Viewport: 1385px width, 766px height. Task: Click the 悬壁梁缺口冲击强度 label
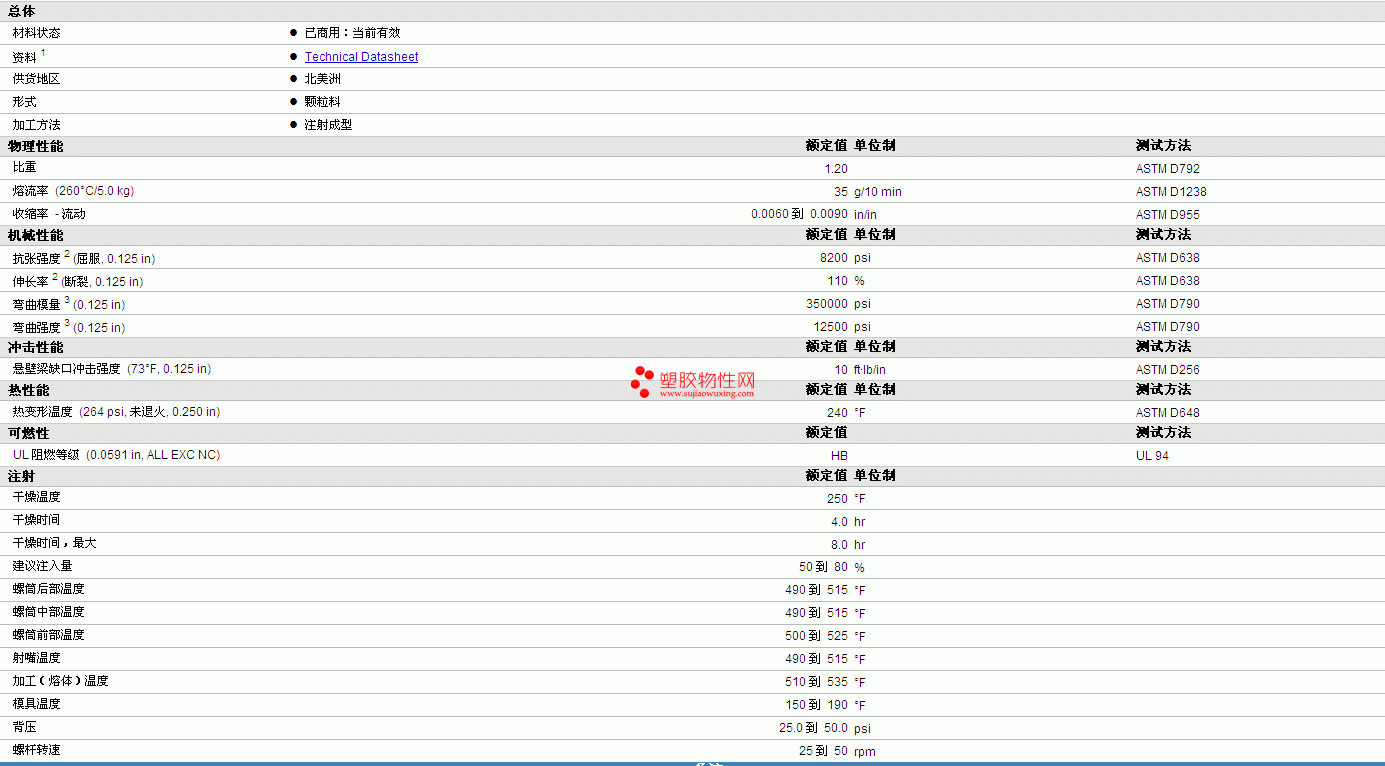(x=111, y=369)
